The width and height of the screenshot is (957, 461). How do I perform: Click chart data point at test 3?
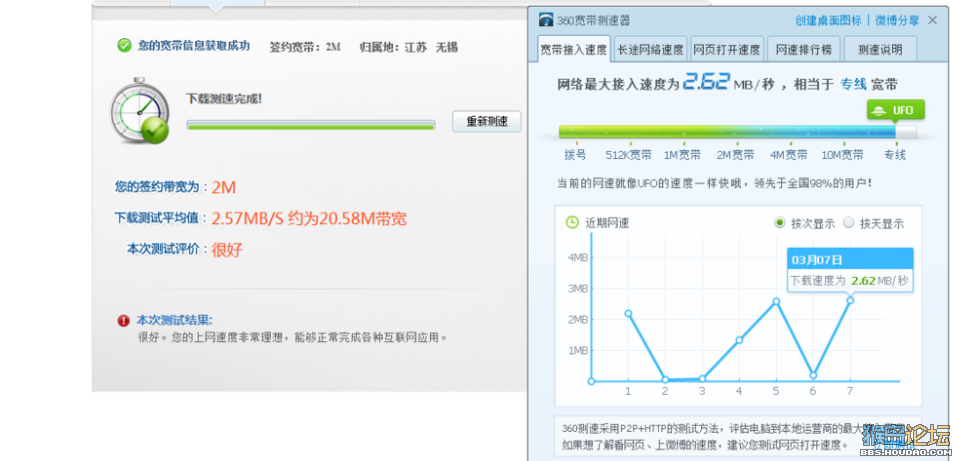point(702,379)
